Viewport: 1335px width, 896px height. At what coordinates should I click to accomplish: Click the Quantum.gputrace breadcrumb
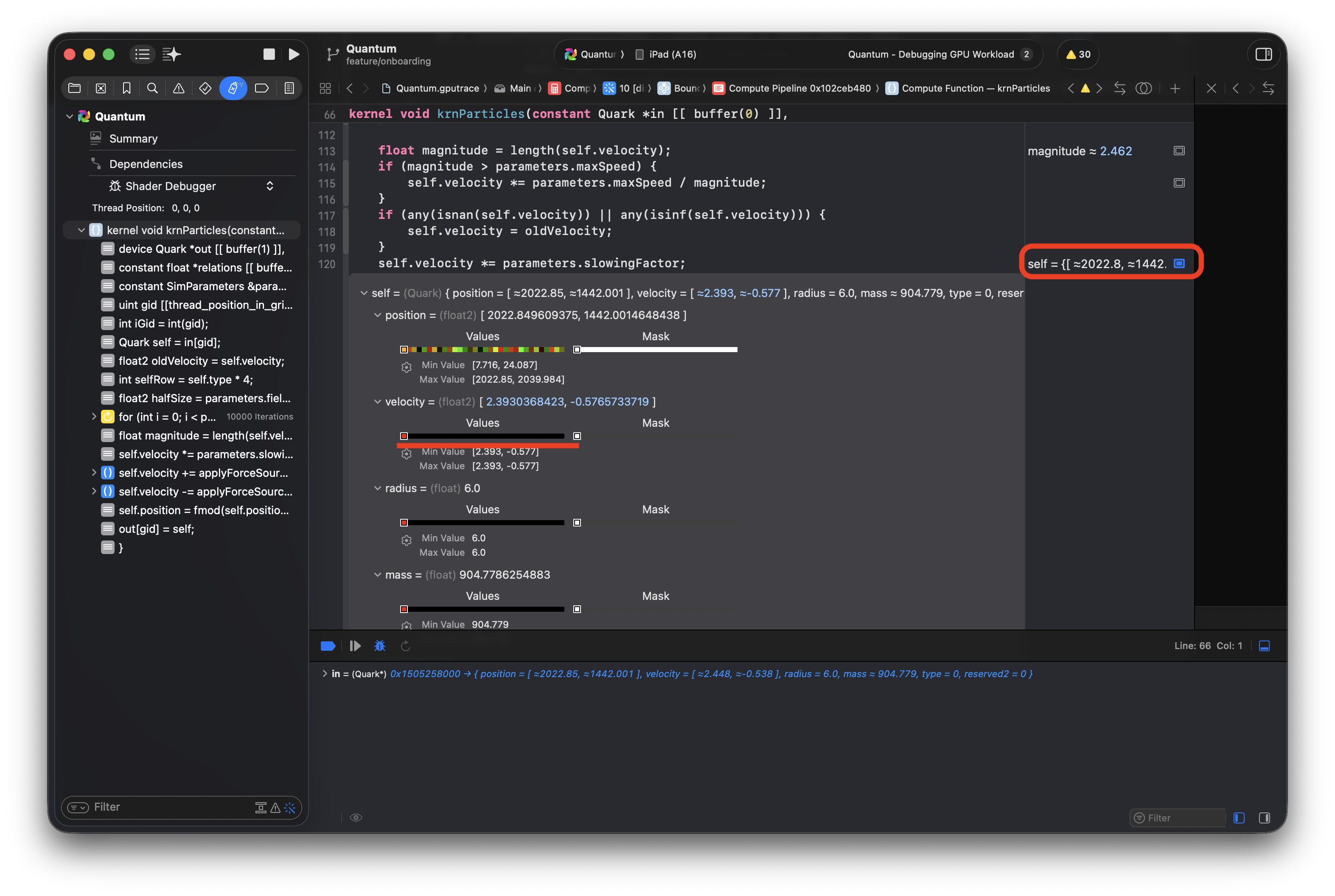tap(437, 88)
